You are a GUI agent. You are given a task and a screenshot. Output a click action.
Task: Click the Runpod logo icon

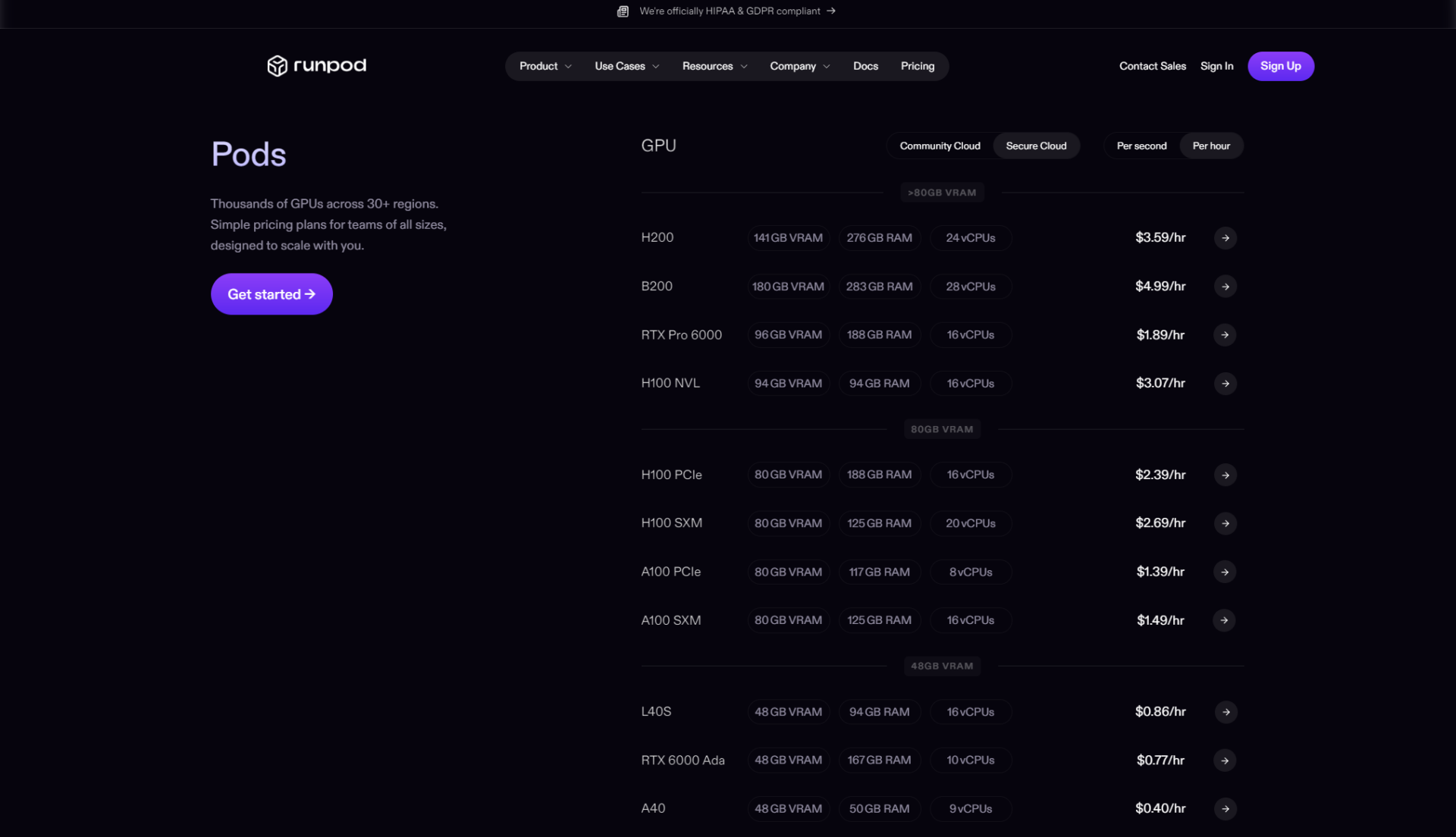click(277, 66)
